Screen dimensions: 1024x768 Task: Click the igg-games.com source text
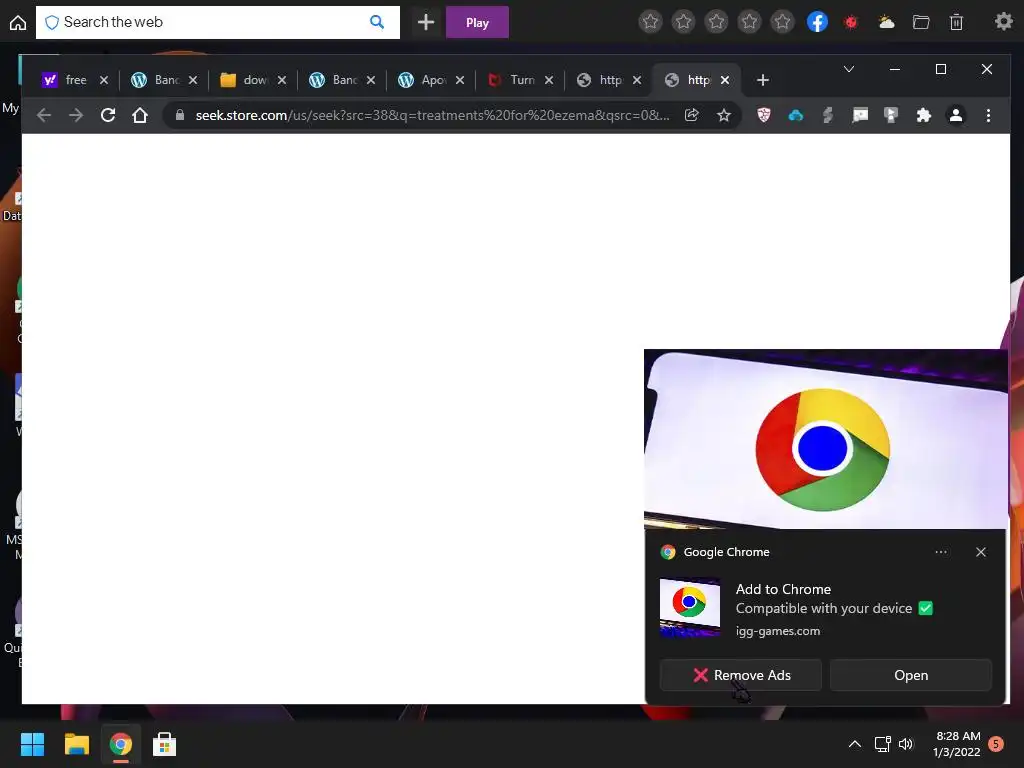[x=778, y=631]
